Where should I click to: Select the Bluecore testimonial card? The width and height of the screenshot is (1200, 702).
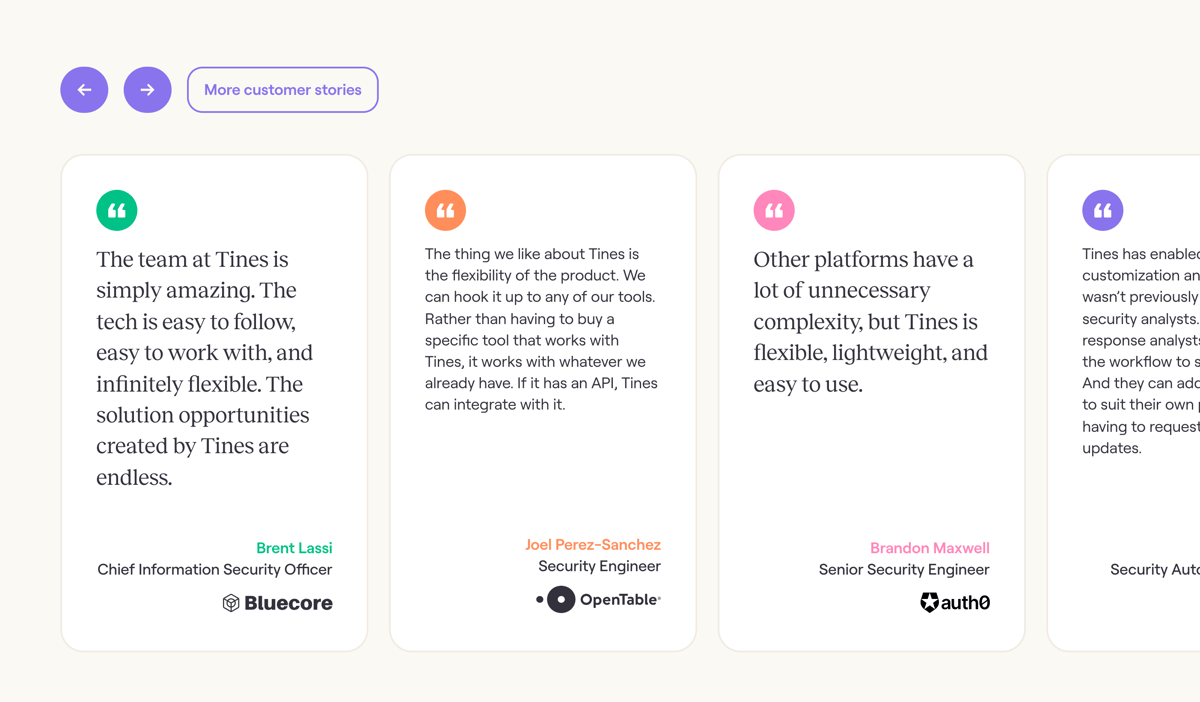[x=214, y=400]
